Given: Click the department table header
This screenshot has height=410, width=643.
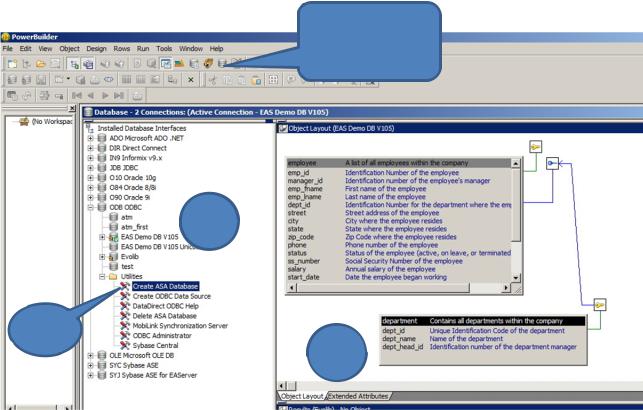Looking at the screenshot, I should (x=483, y=321).
